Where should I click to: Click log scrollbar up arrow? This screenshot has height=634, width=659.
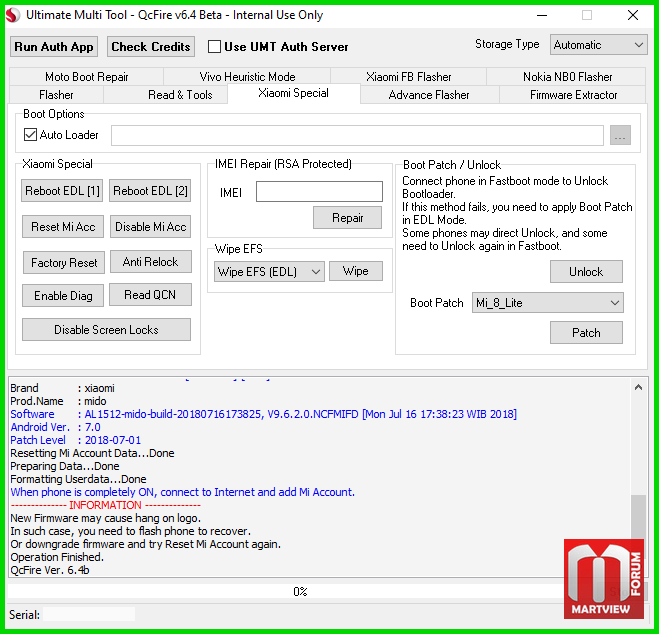[638, 387]
